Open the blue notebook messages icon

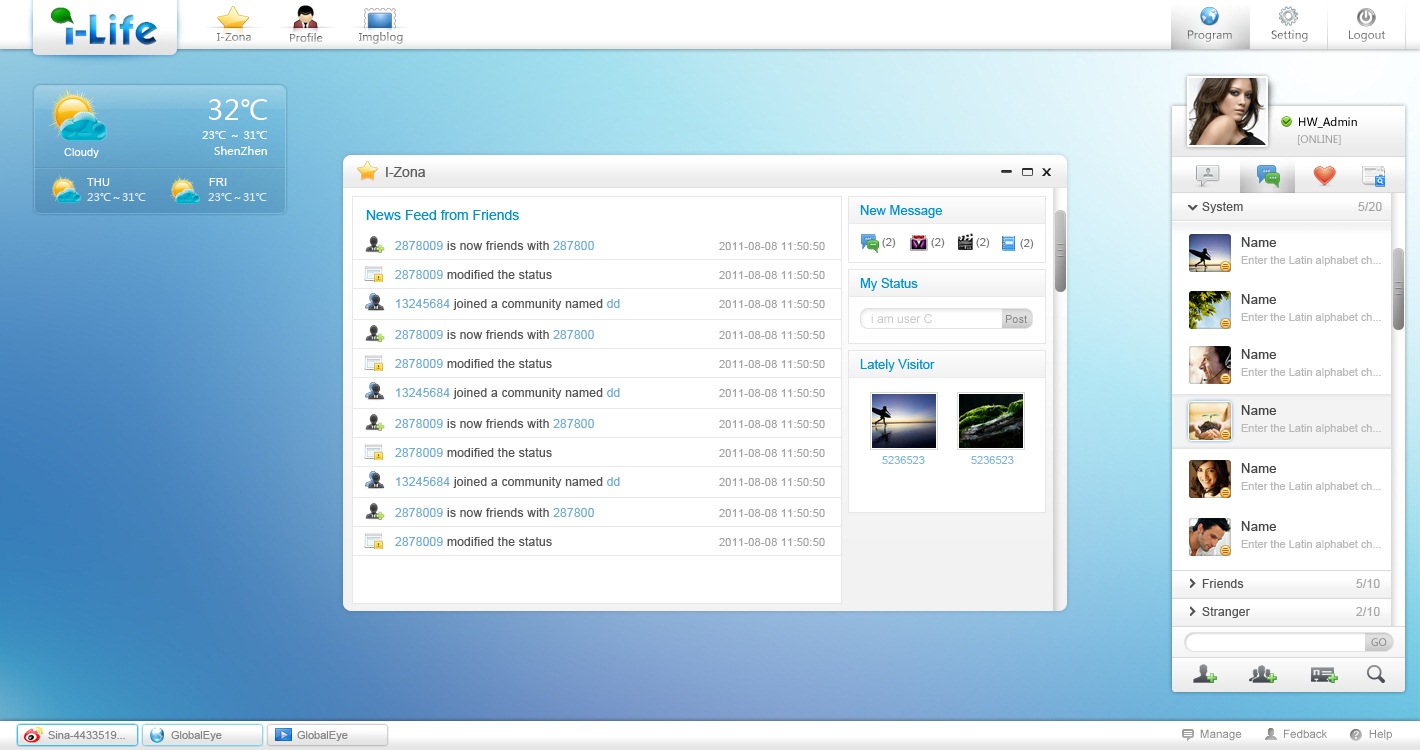(1008, 243)
